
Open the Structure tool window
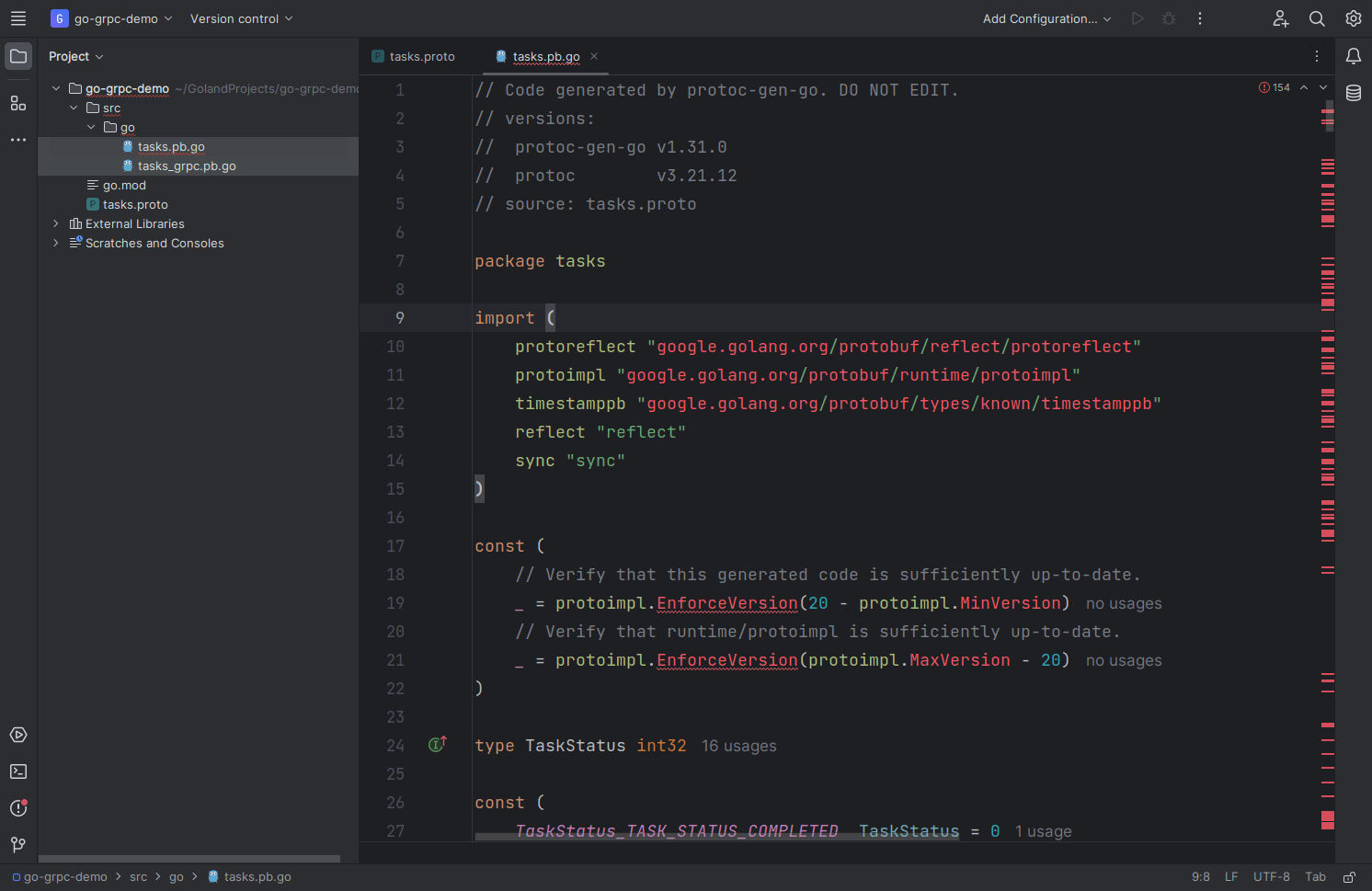point(18,103)
